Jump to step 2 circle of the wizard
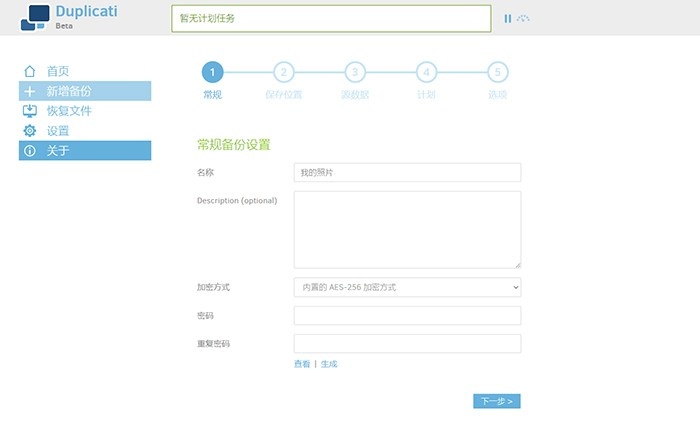700x432 pixels. 283,72
